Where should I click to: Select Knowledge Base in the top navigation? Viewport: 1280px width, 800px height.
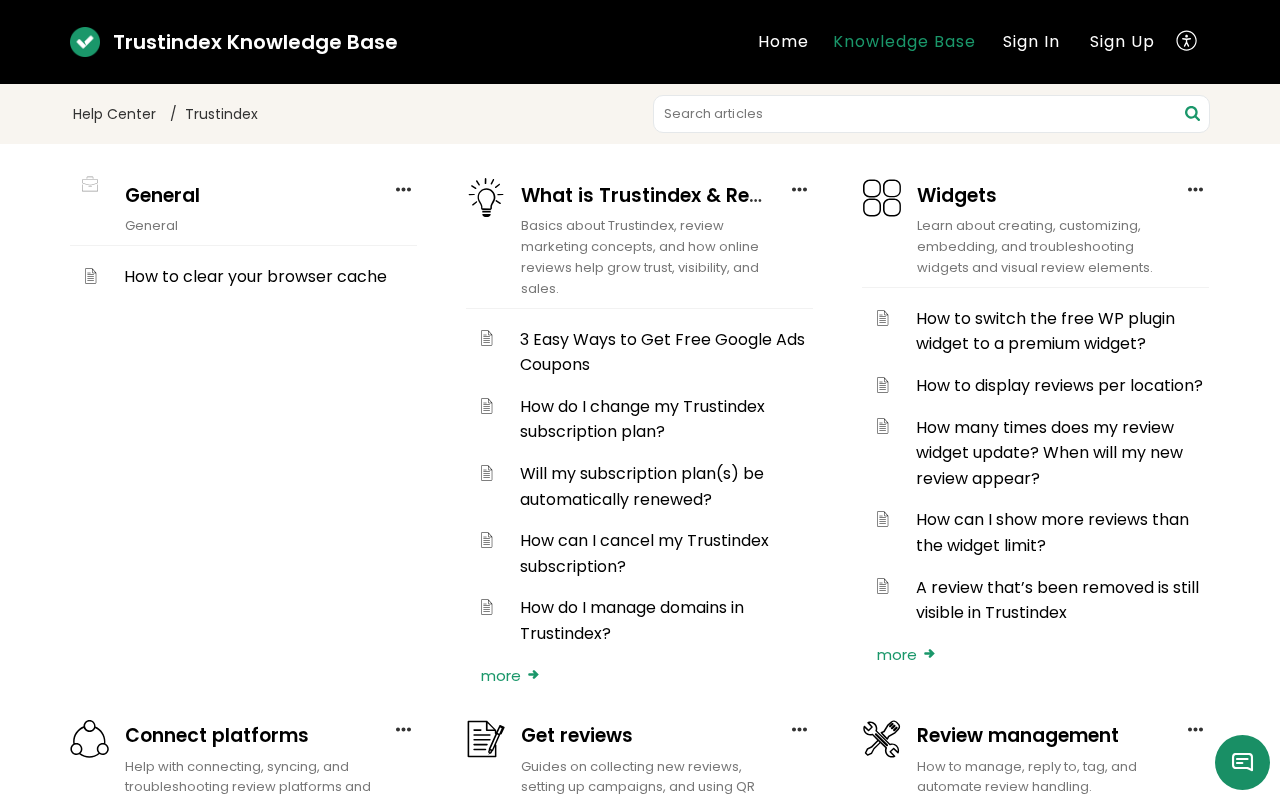pos(904,42)
